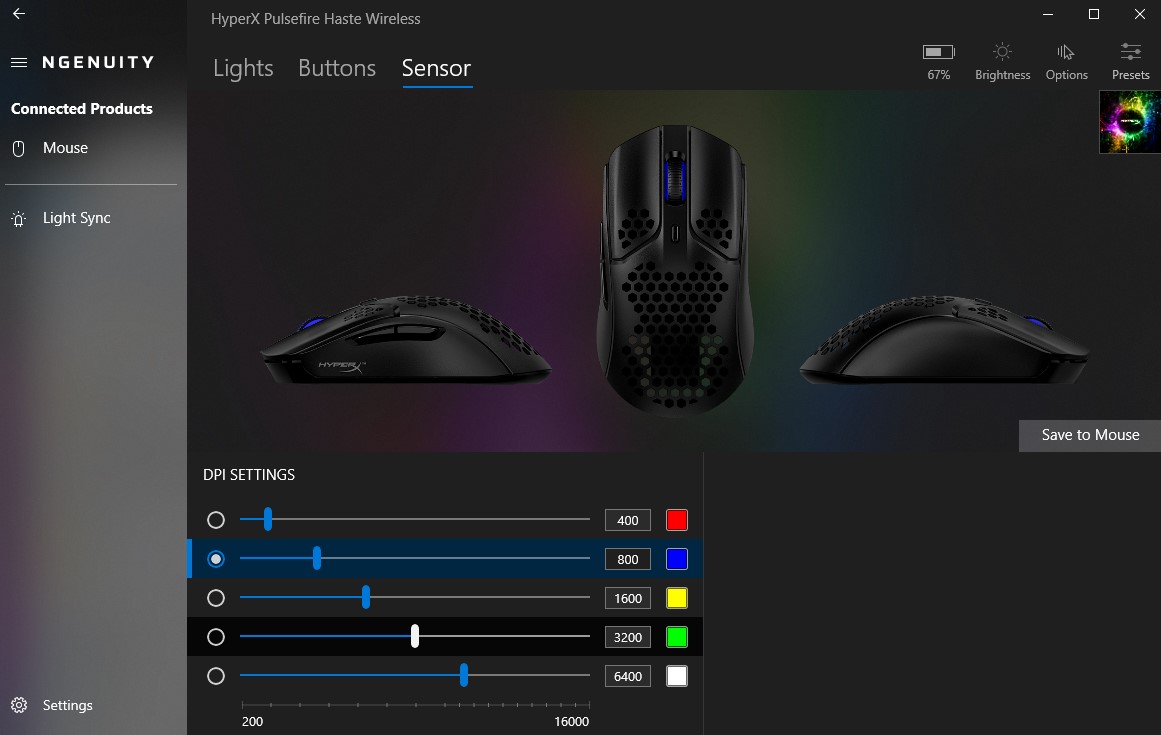
Task: Select the 1600 DPI radio button
Action: (x=215, y=597)
